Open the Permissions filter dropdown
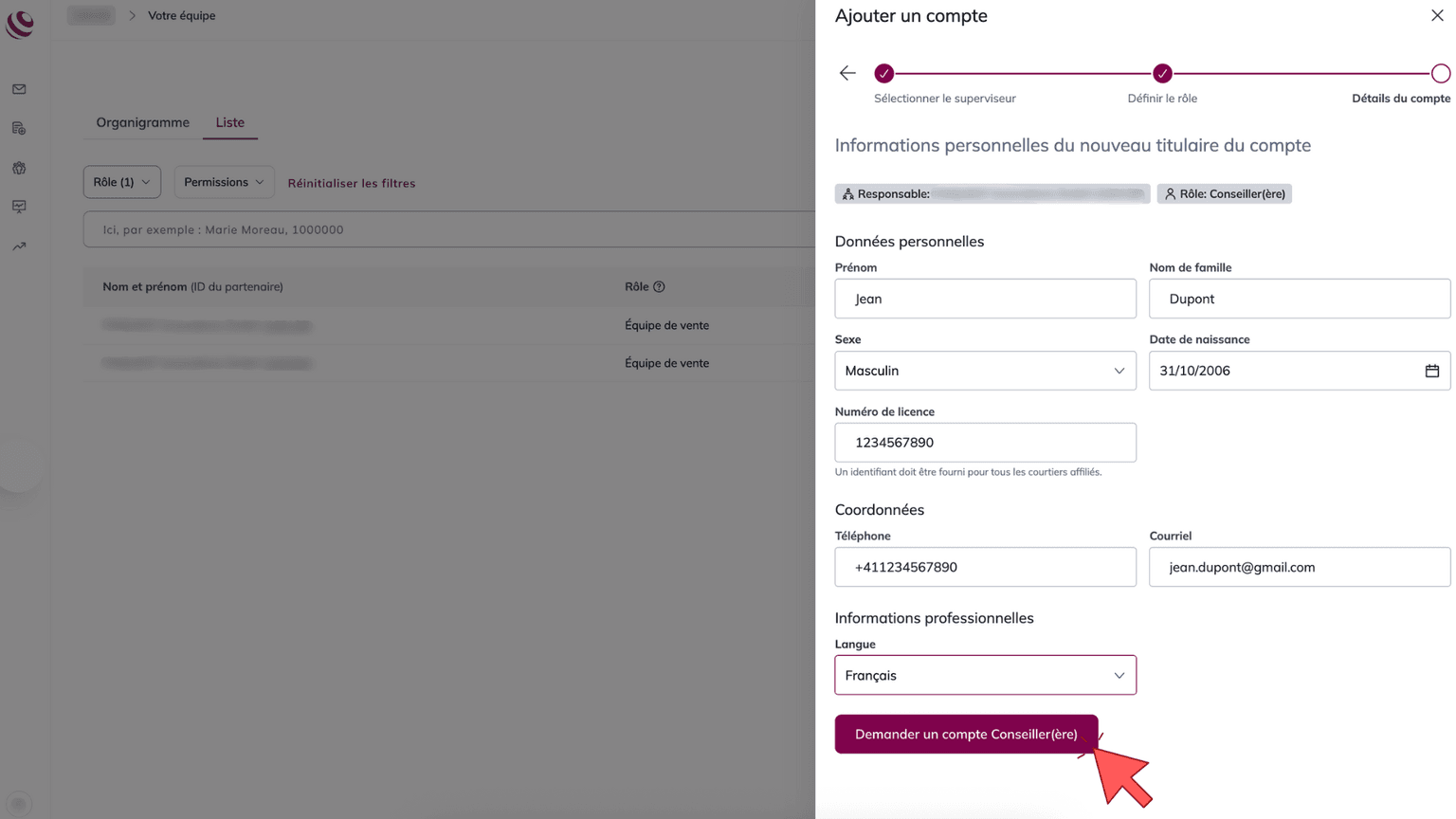1456x819 pixels. tap(224, 182)
